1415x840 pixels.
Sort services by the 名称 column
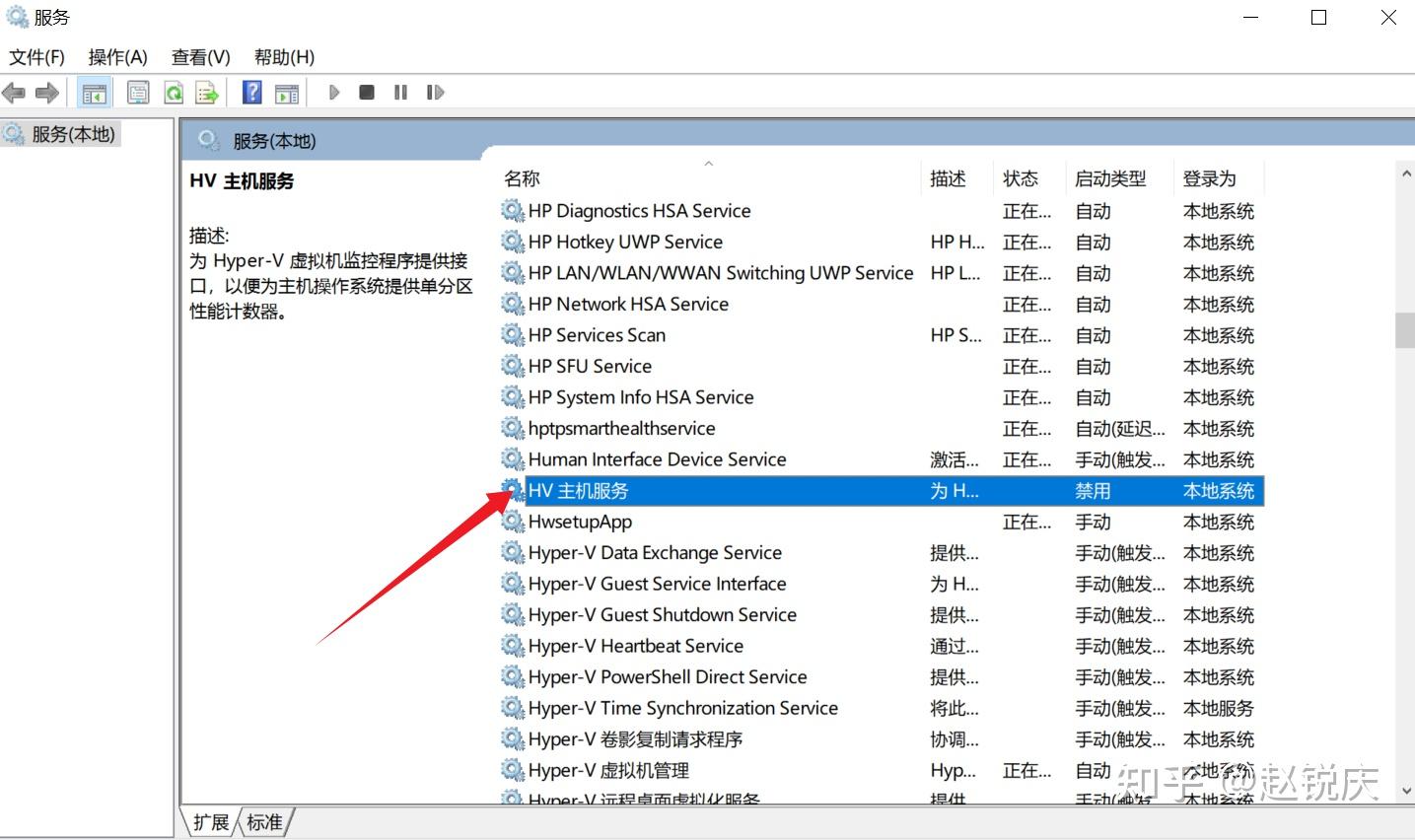click(521, 177)
